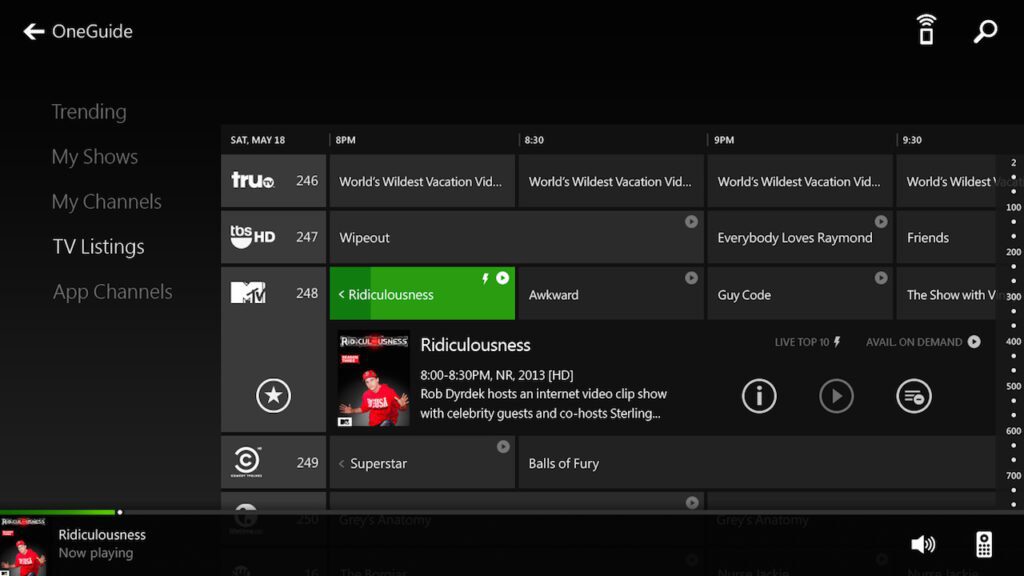Select the TBS HD channel logo

point(253,236)
